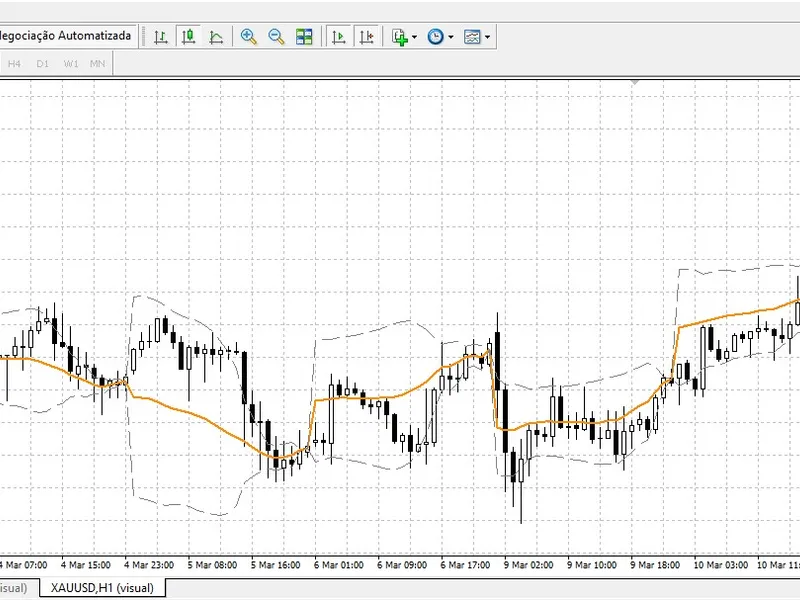Open the chart templates icon
800x600 pixels.
click(x=472, y=37)
